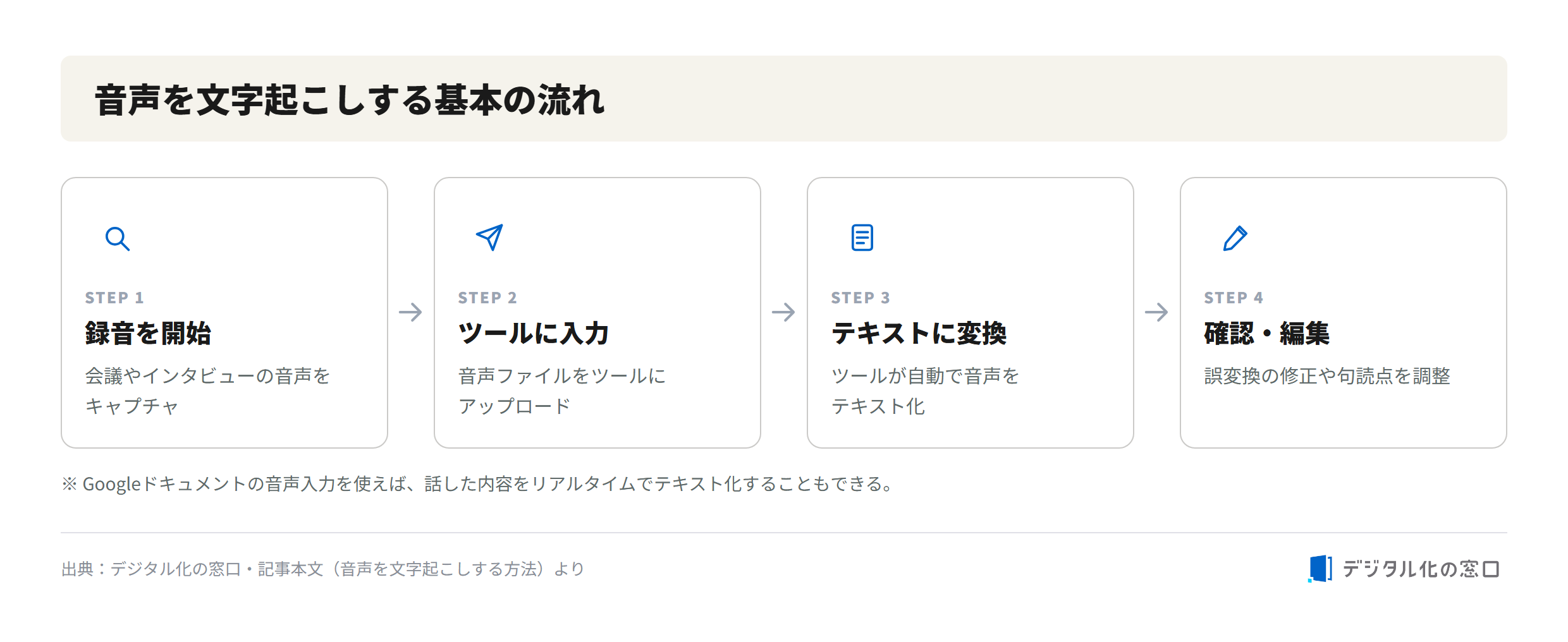Click the magnifying glass icon in Step 1
Image resolution: width=1568 pixels, height=642 pixels.
(x=118, y=239)
